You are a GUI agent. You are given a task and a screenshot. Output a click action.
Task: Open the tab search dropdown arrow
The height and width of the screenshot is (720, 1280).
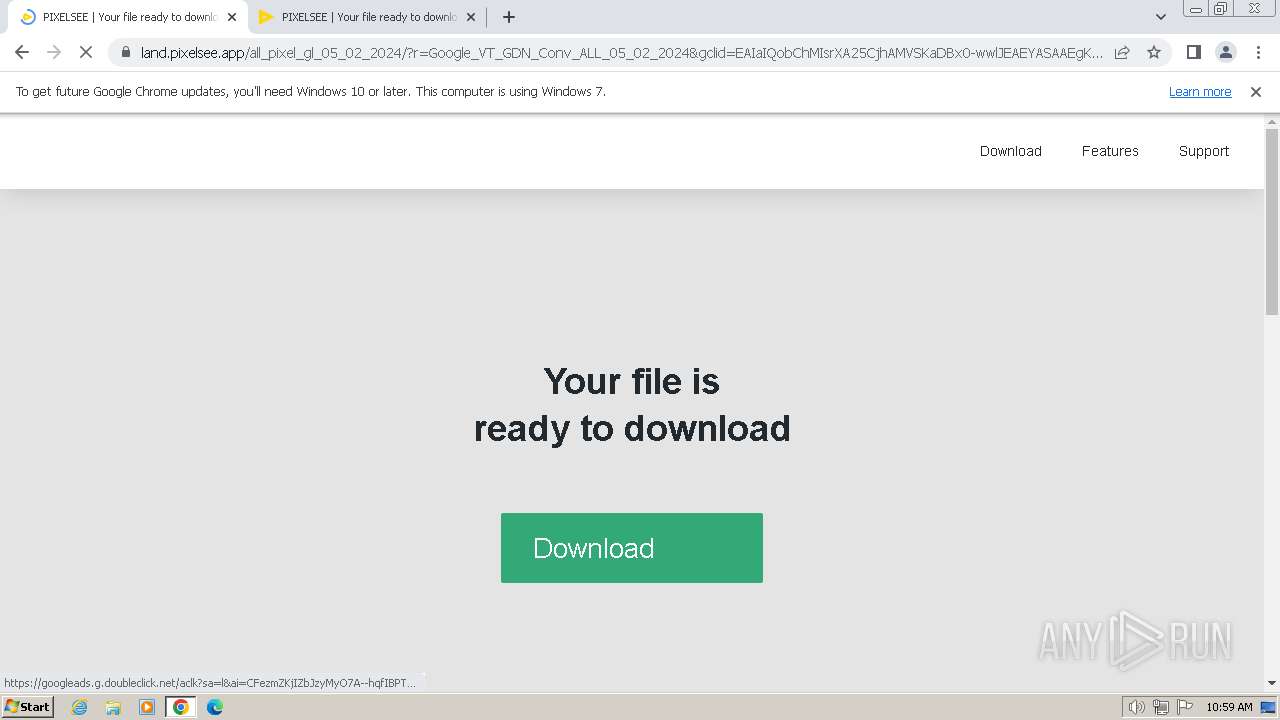tap(1160, 17)
